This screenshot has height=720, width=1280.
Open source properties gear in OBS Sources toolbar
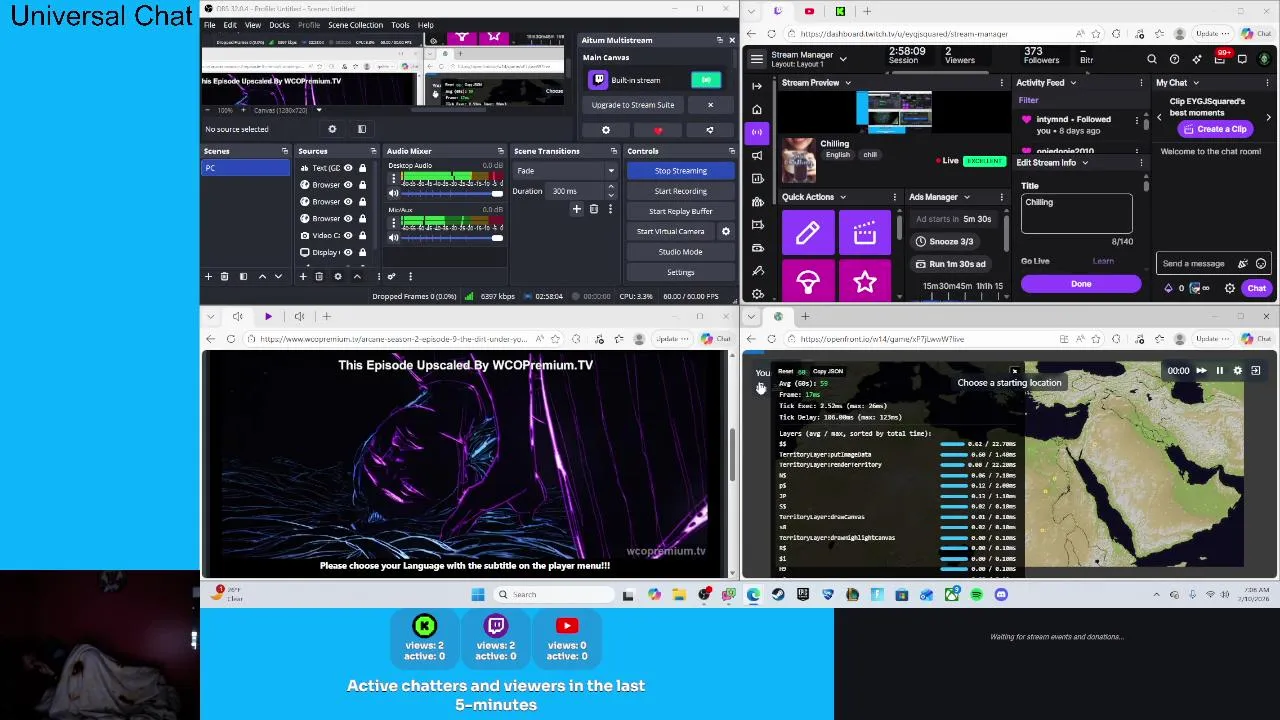point(337,276)
